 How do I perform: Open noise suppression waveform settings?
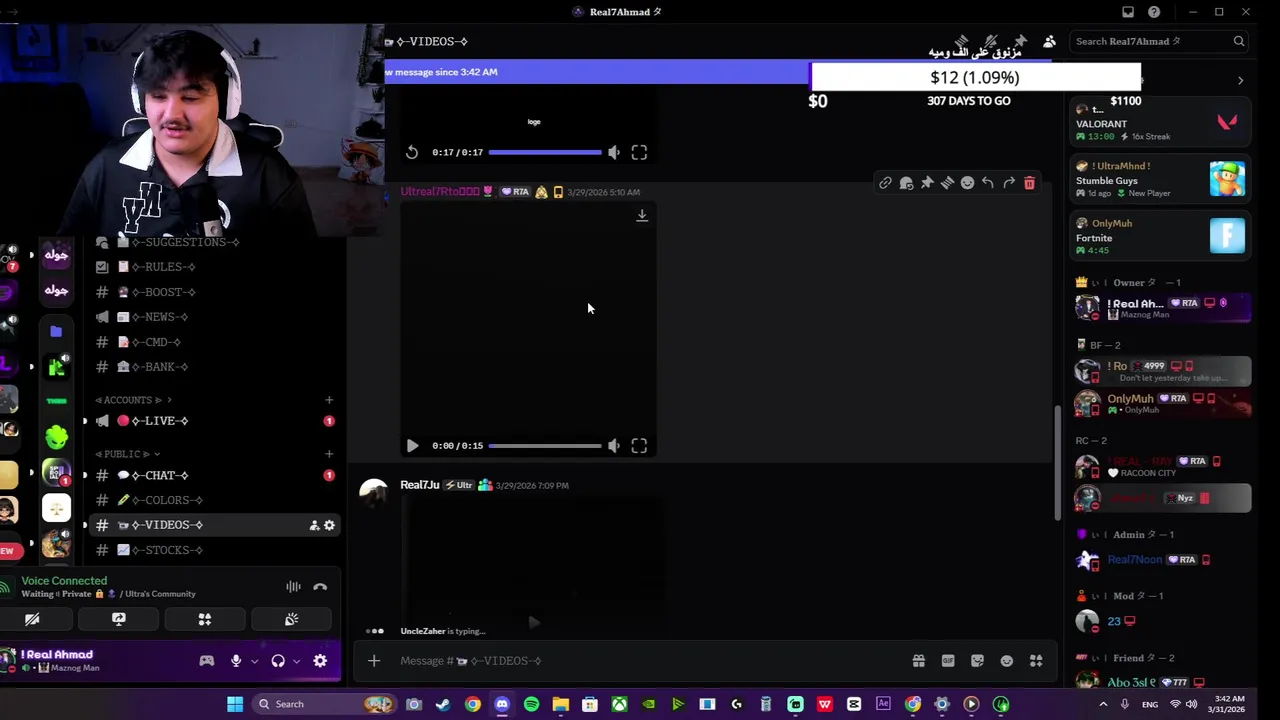coord(293,587)
